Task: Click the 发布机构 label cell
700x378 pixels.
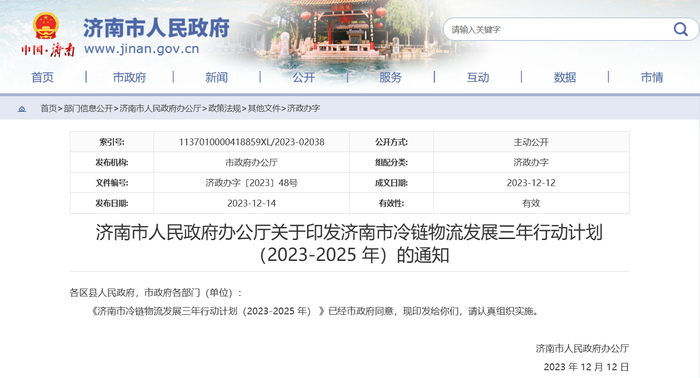Action: [x=112, y=162]
